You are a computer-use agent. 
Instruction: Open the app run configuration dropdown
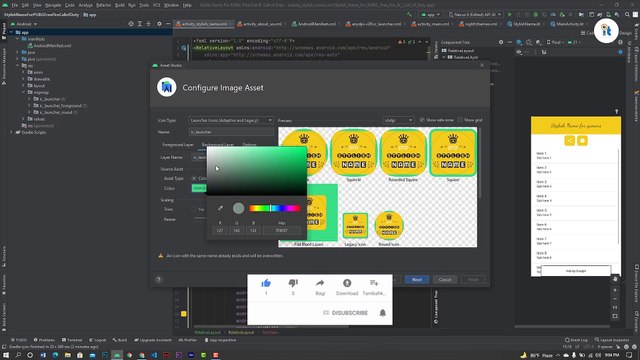[x=430, y=14]
